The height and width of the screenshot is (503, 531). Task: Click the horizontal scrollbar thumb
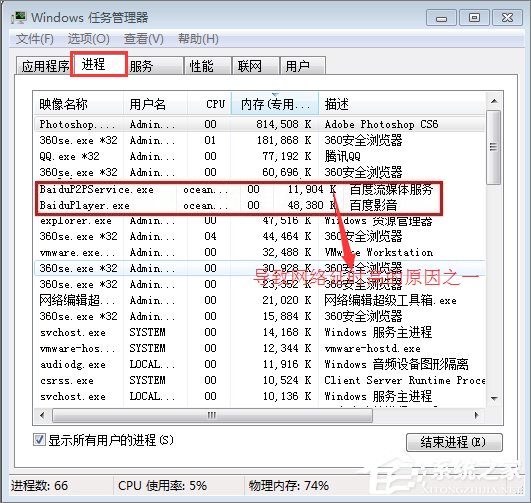pos(212,415)
